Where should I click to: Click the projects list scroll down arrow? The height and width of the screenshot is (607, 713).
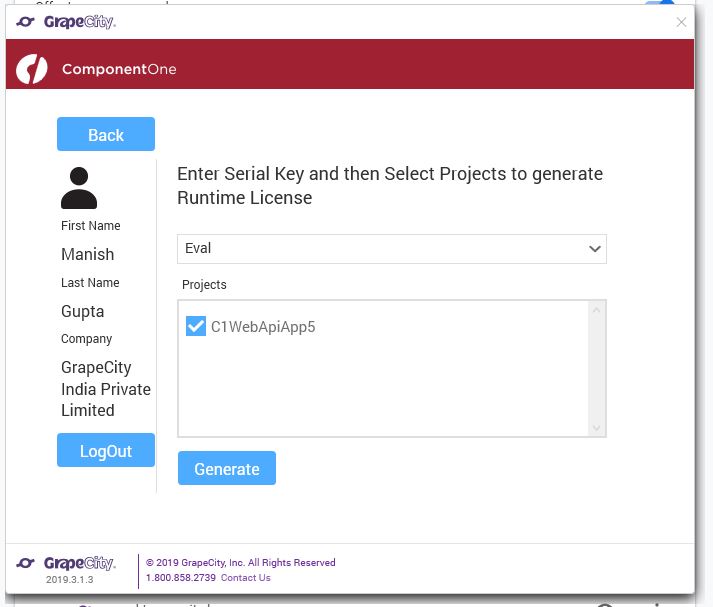coord(596,428)
